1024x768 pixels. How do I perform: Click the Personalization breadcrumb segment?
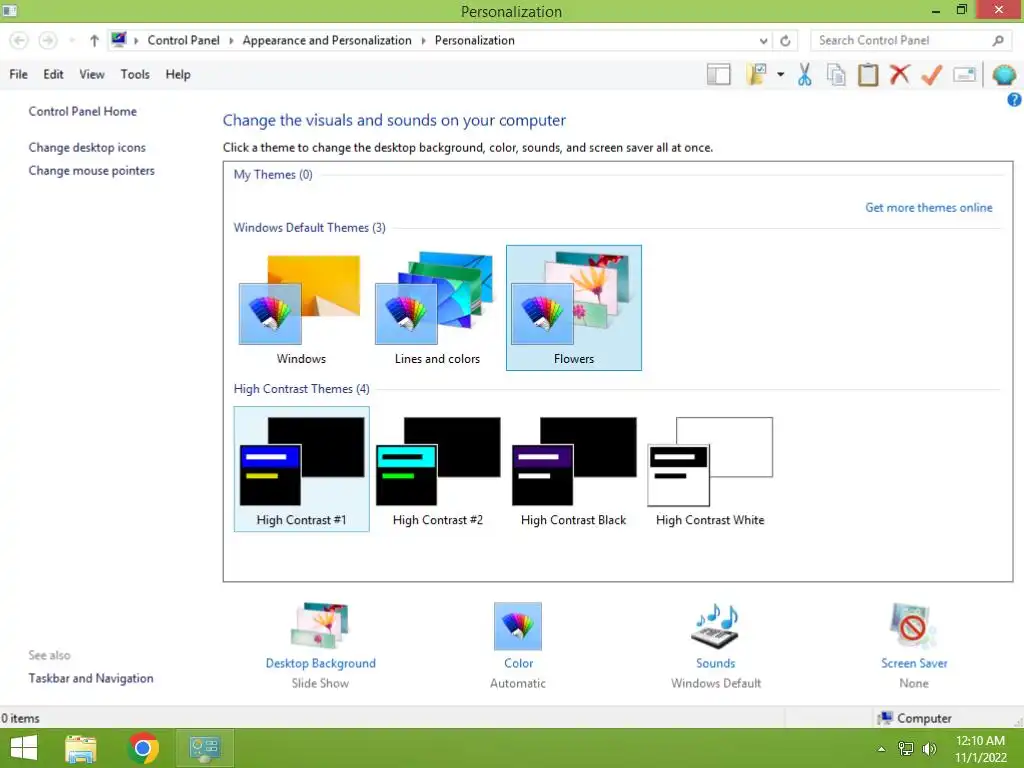(475, 40)
